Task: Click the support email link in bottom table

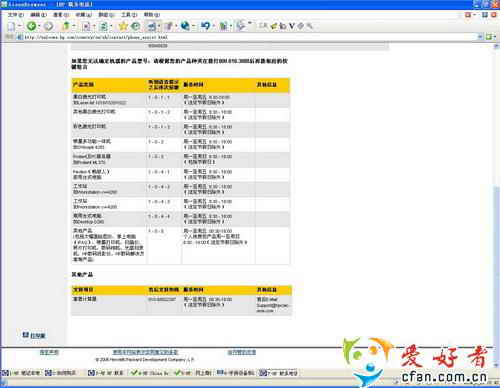Action: pos(273,308)
